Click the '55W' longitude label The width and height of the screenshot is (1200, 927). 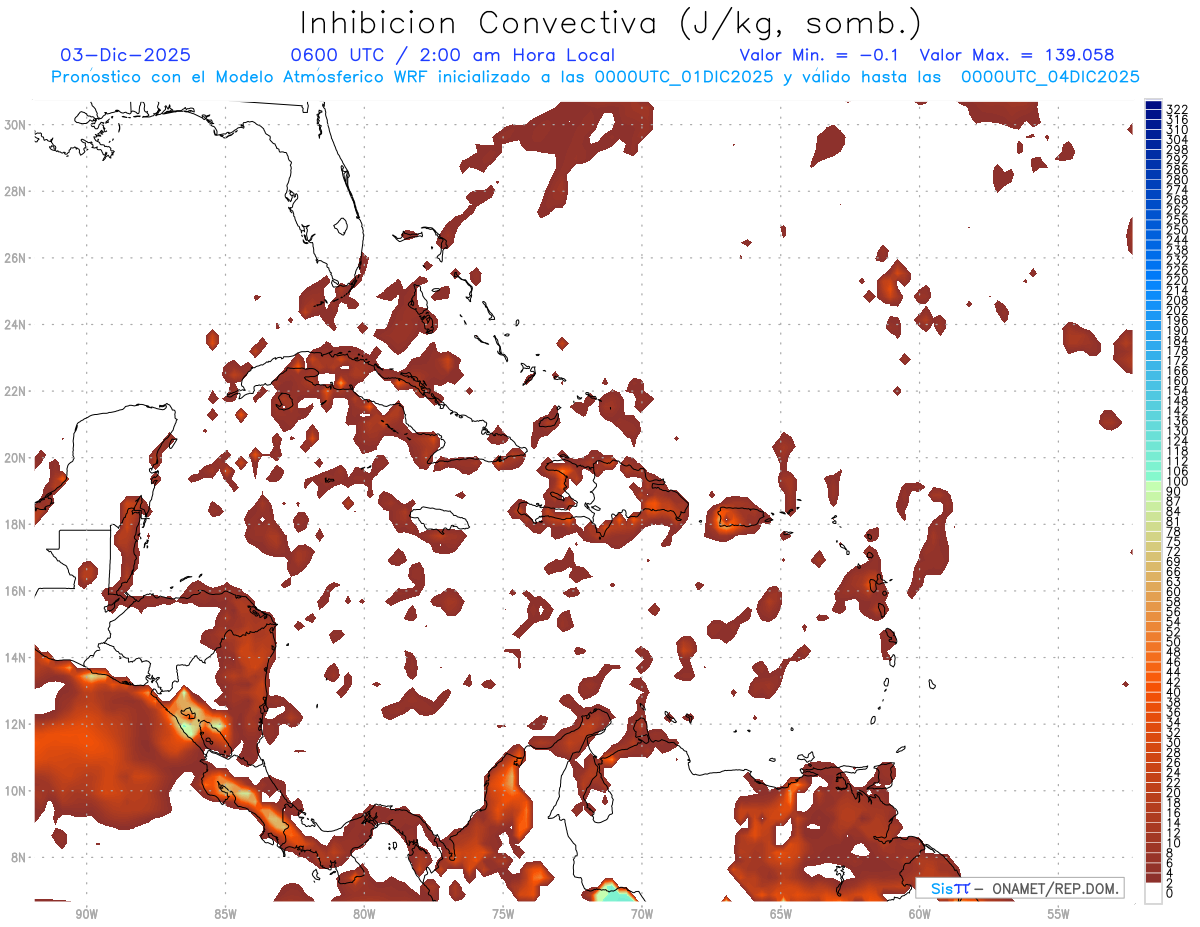pyautogui.click(x=1059, y=914)
